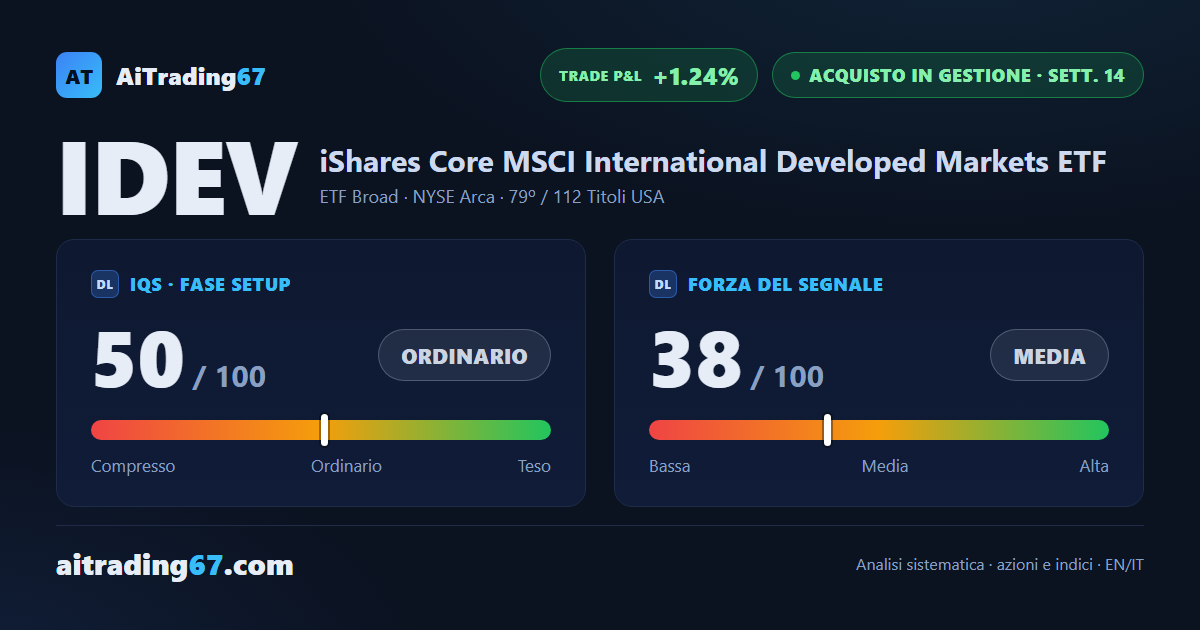Click the iShares Core MSCI ETF title
Screen dimensions: 1200x630
[x=713, y=161]
